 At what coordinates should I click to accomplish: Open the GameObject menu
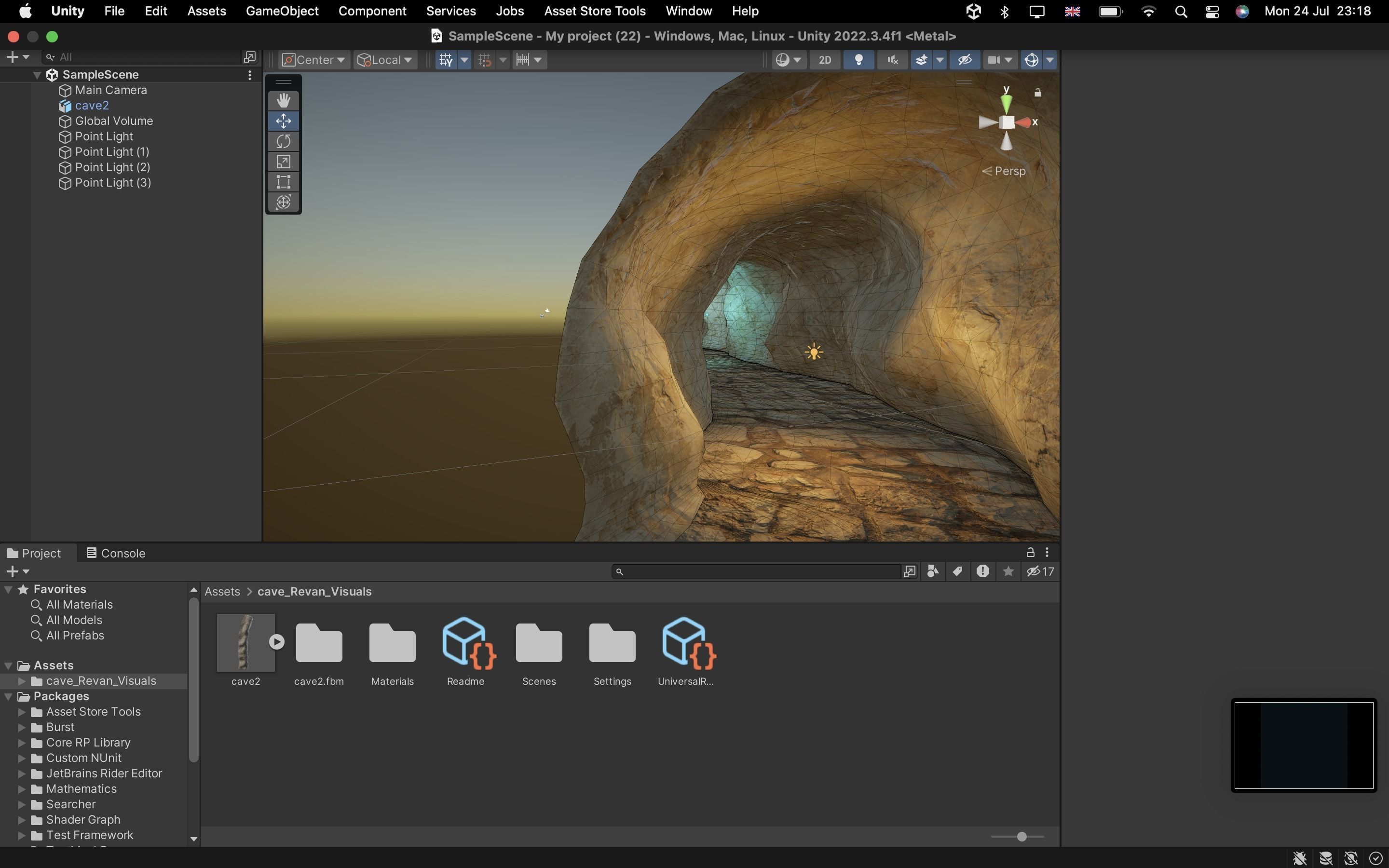(282, 12)
